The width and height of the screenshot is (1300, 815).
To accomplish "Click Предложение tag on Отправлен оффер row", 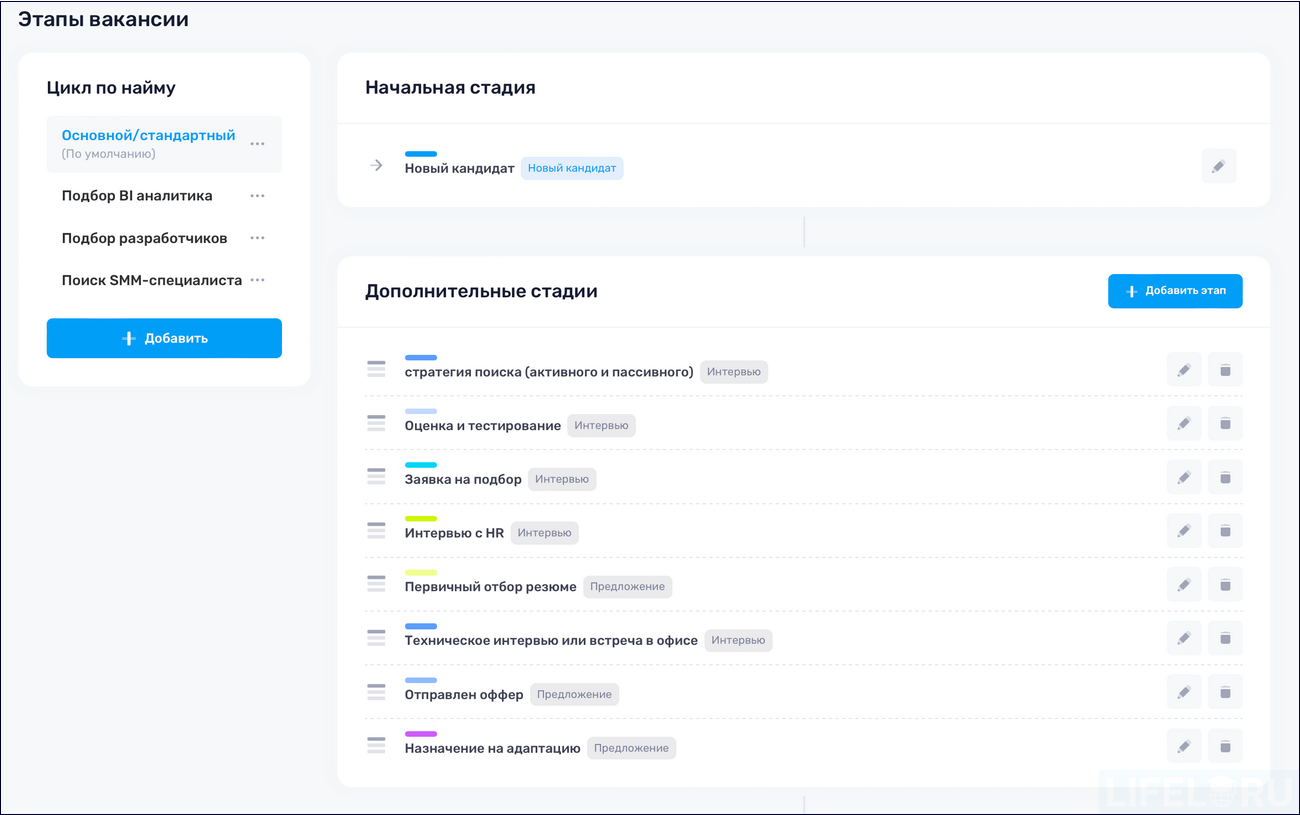I will pyautogui.click(x=574, y=694).
